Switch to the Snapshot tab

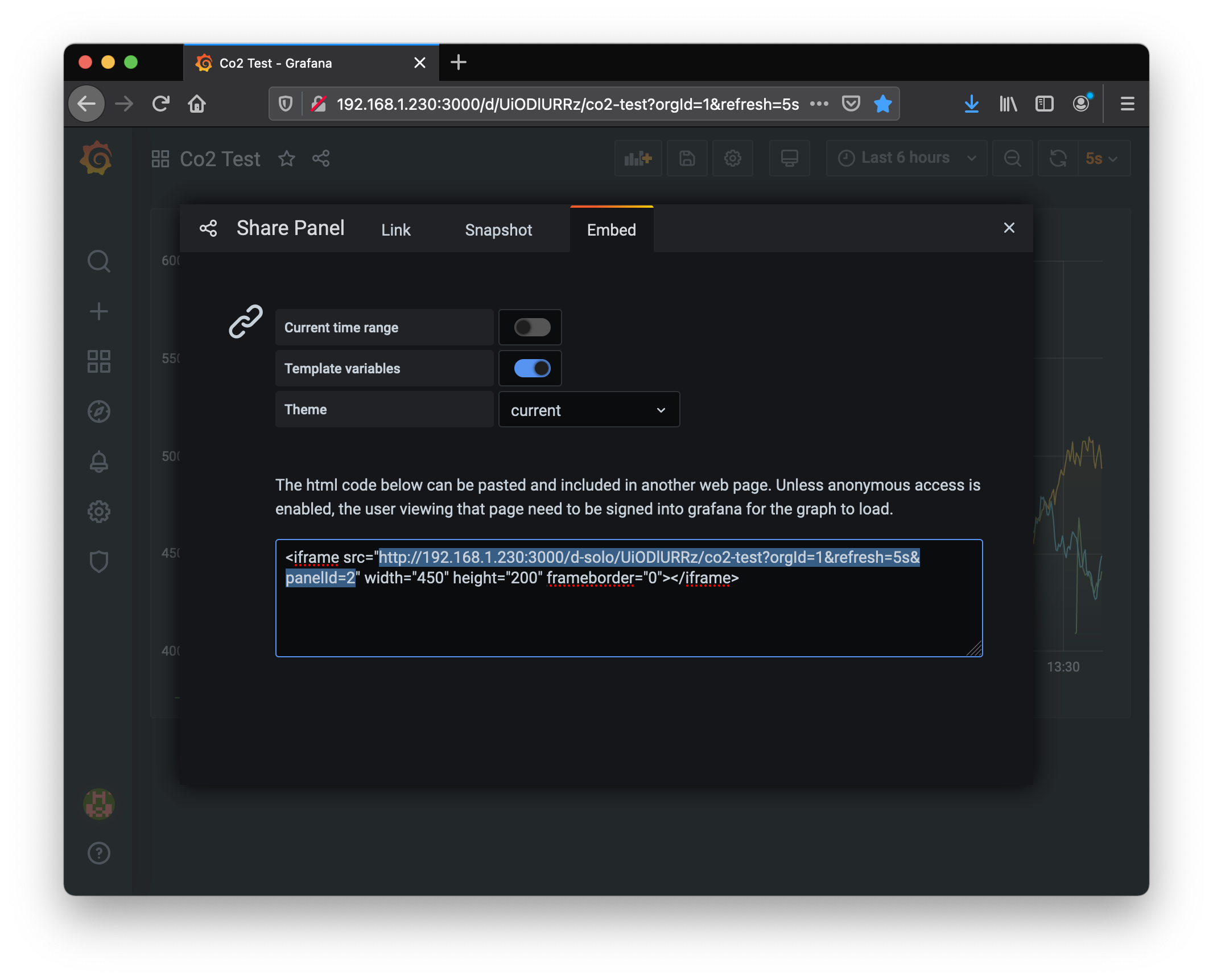coord(498,230)
